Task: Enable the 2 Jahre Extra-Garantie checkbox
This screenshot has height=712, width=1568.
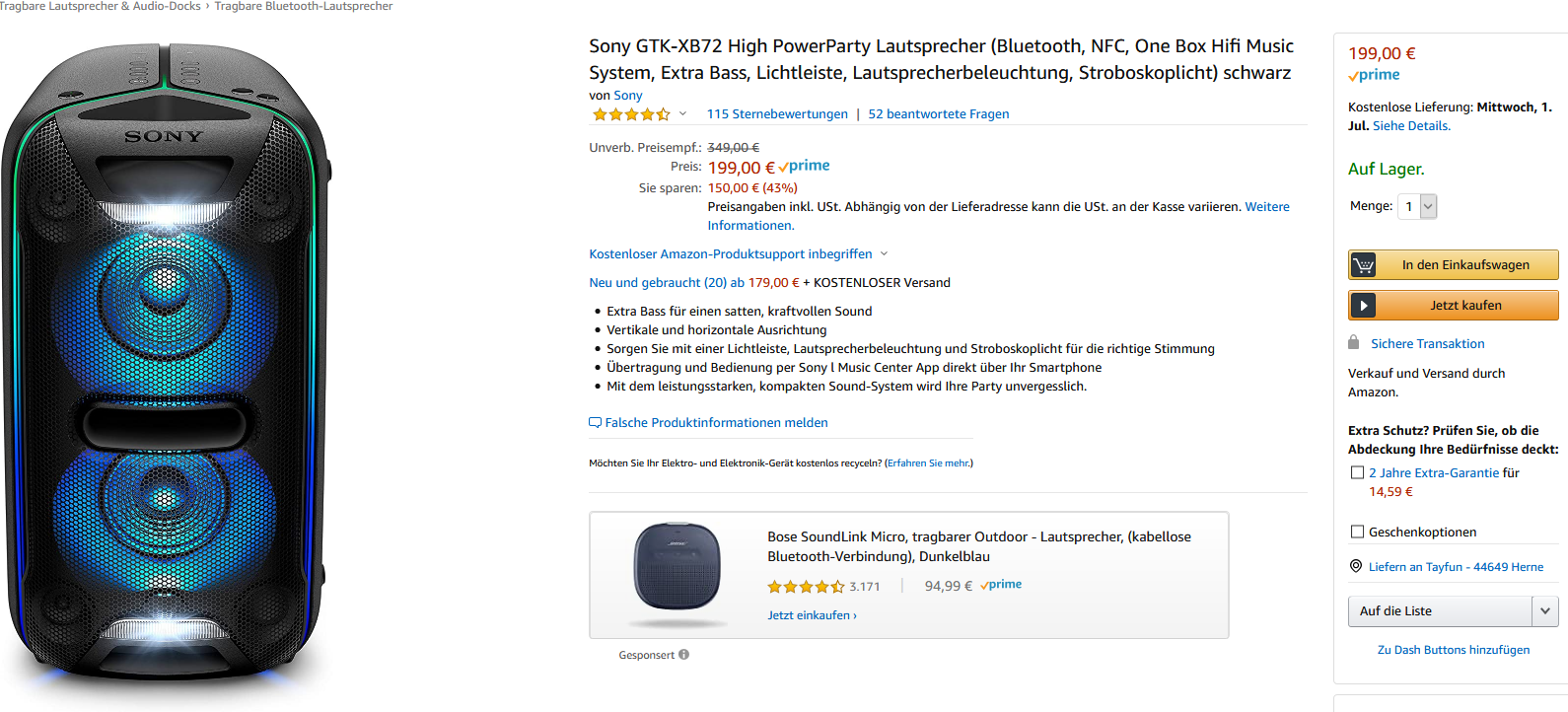Action: click(x=1357, y=472)
